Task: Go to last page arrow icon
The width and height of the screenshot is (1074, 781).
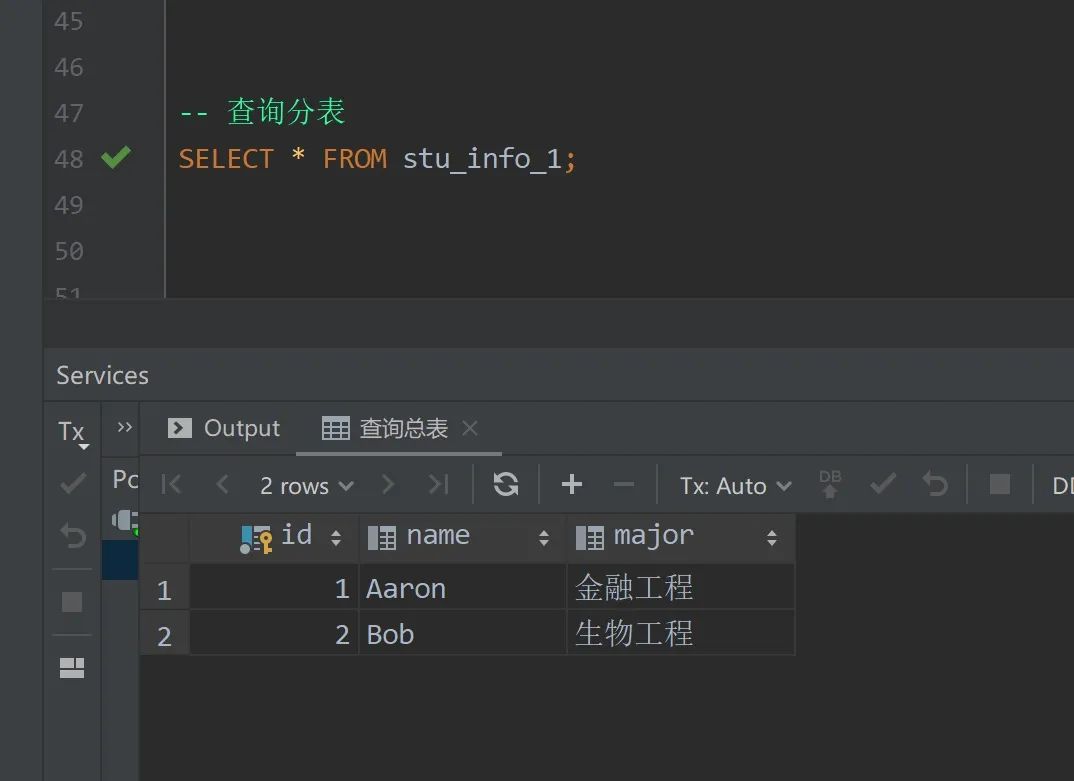Action: [438, 484]
